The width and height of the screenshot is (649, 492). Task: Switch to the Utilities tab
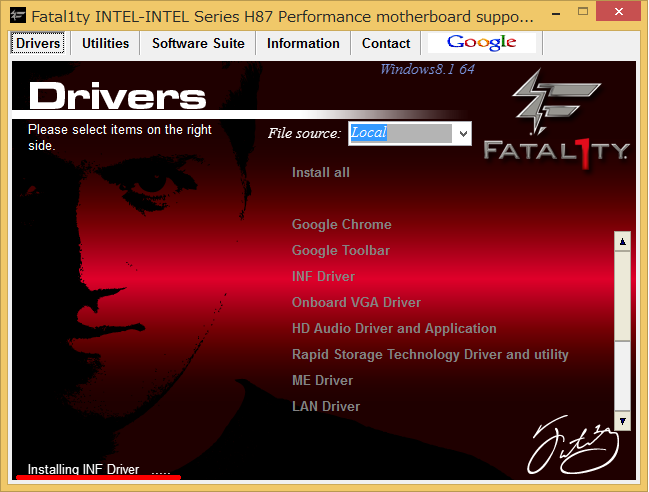pyautogui.click(x=105, y=43)
